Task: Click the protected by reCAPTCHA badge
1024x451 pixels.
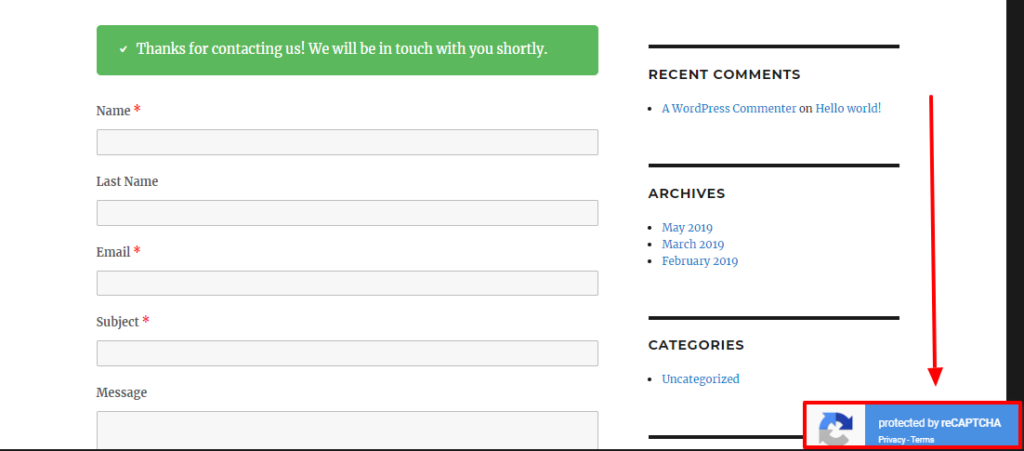Action: pyautogui.click(x=910, y=426)
